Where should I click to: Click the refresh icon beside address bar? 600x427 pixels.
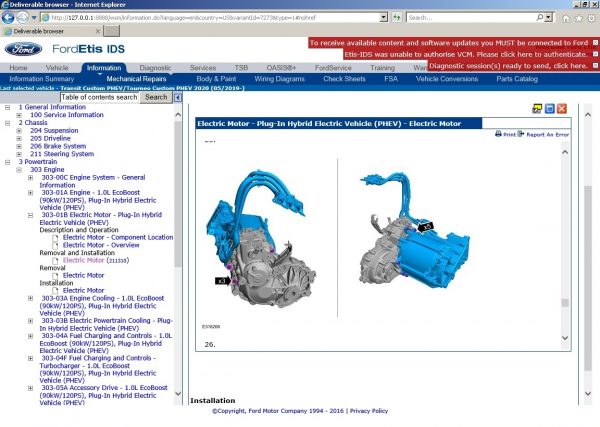coord(397,18)
